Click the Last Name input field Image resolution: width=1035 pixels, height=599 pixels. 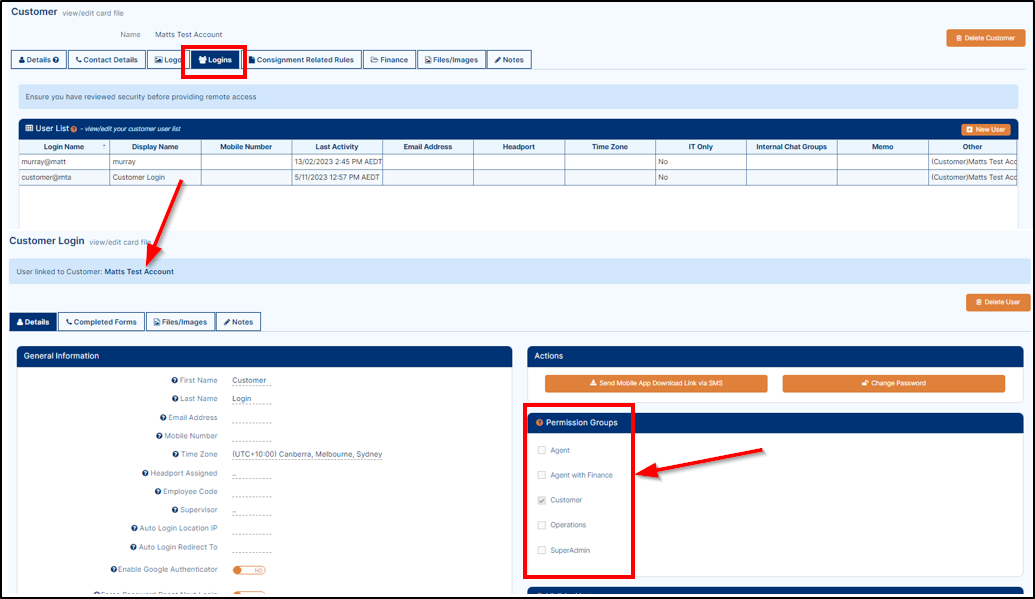[251, 398]
